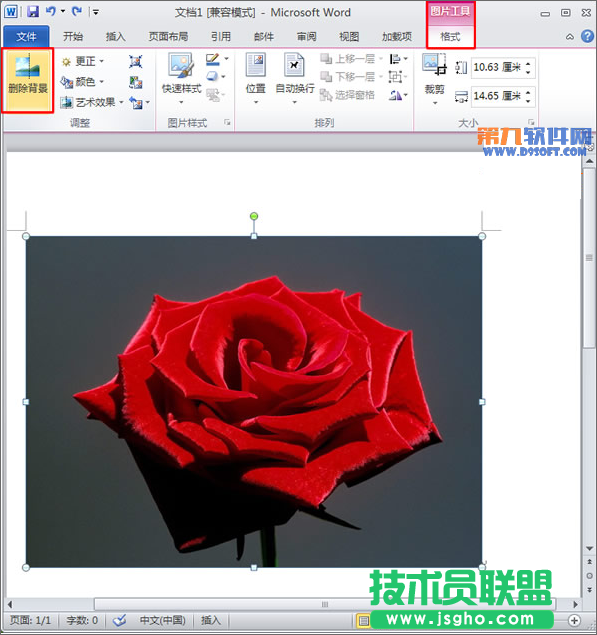
Task: Click the 中文(中国) language indicator
Action: (x=162, y=620)
